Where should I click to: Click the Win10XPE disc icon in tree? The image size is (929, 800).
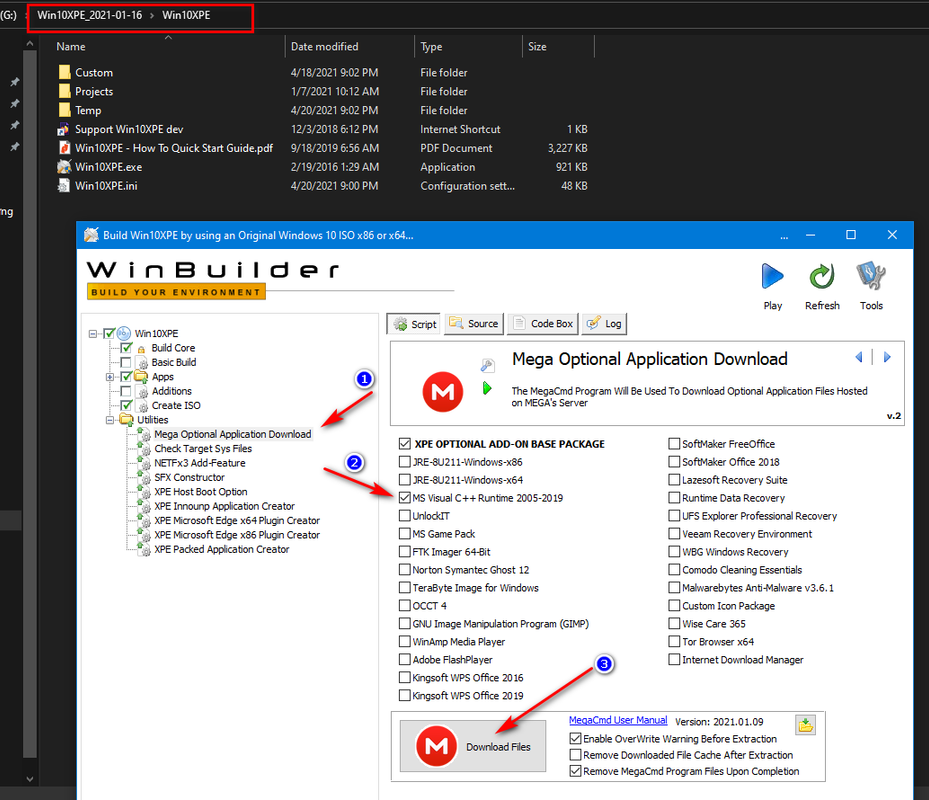click(124, 333)
